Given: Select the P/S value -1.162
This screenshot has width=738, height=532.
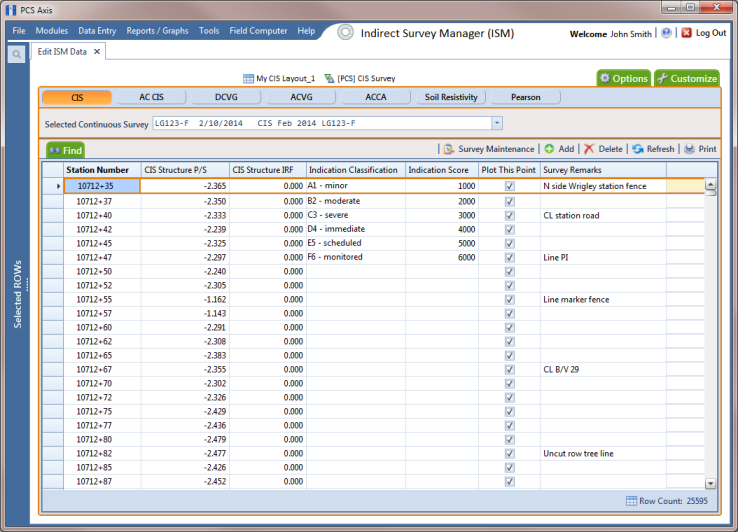Looking at the screenshot, I should (x=215, y=299).
